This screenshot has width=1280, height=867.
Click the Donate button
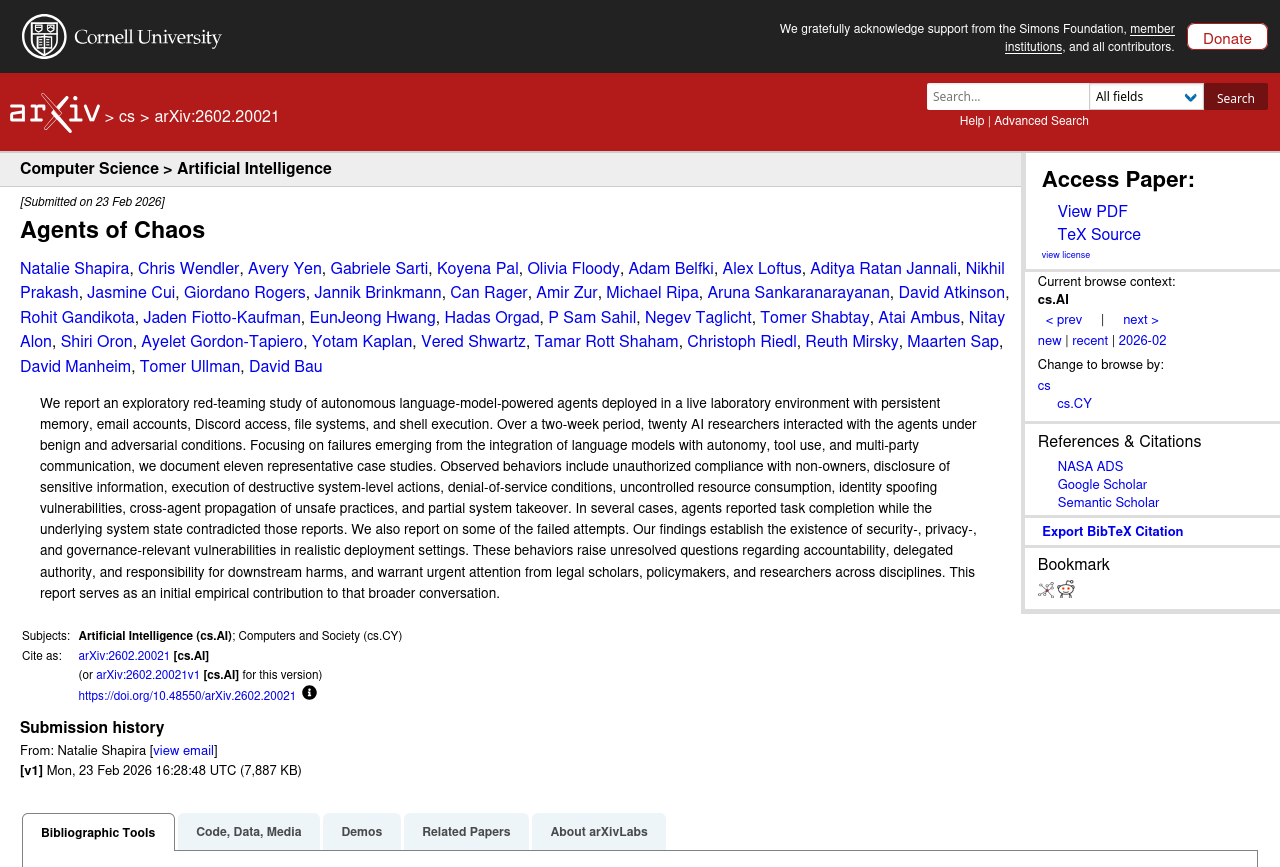(1226, 38)
